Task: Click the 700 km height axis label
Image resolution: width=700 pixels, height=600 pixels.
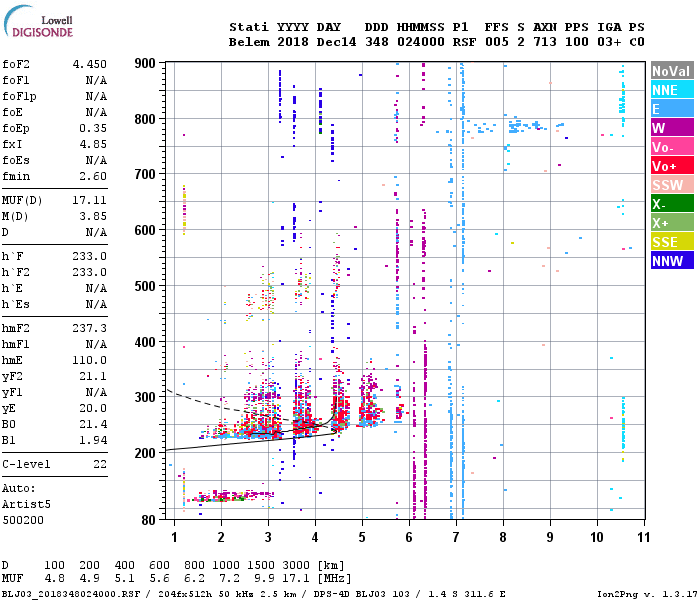Action: click(145, 175)
